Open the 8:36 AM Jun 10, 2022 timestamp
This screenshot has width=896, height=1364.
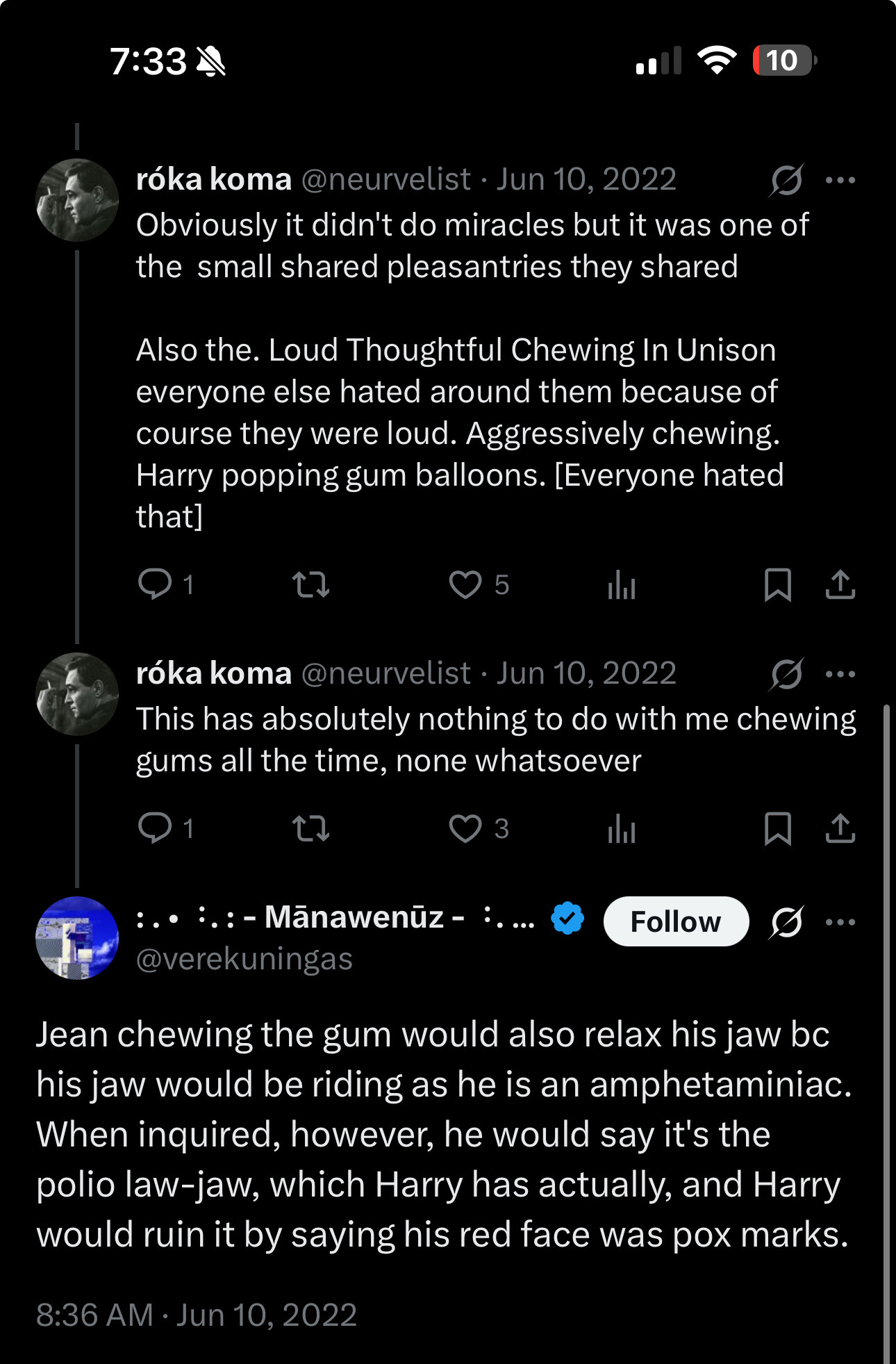197,1315
